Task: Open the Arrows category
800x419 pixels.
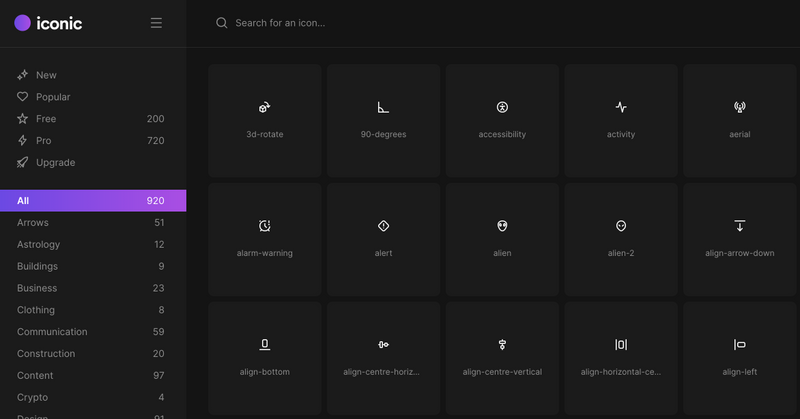Action: point(93,223)
